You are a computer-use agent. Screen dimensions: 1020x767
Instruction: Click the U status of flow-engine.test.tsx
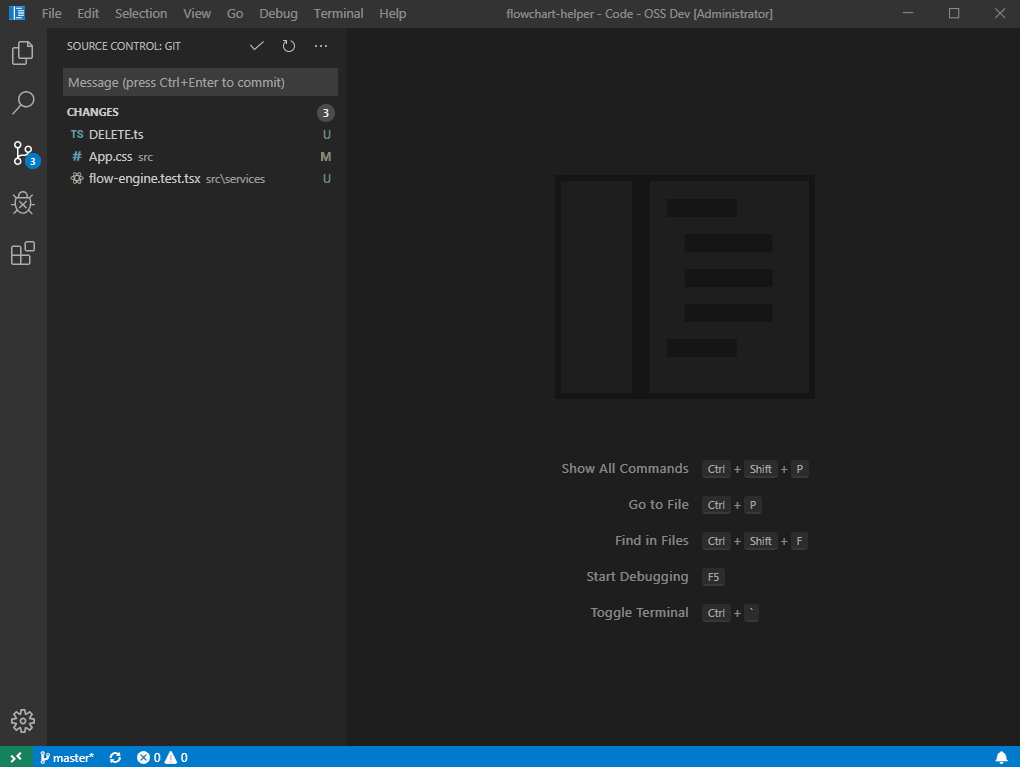327,179
